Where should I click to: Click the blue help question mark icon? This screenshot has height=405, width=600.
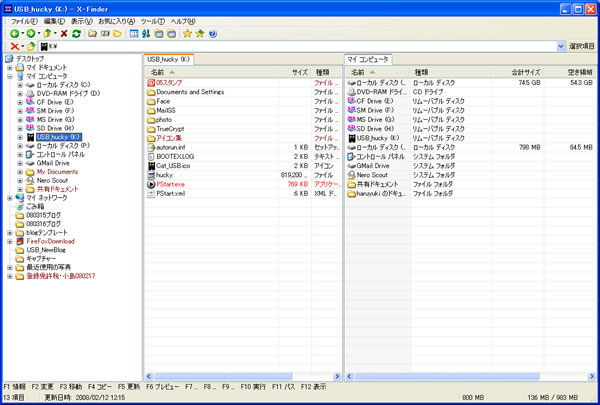[x=213, y=34]
